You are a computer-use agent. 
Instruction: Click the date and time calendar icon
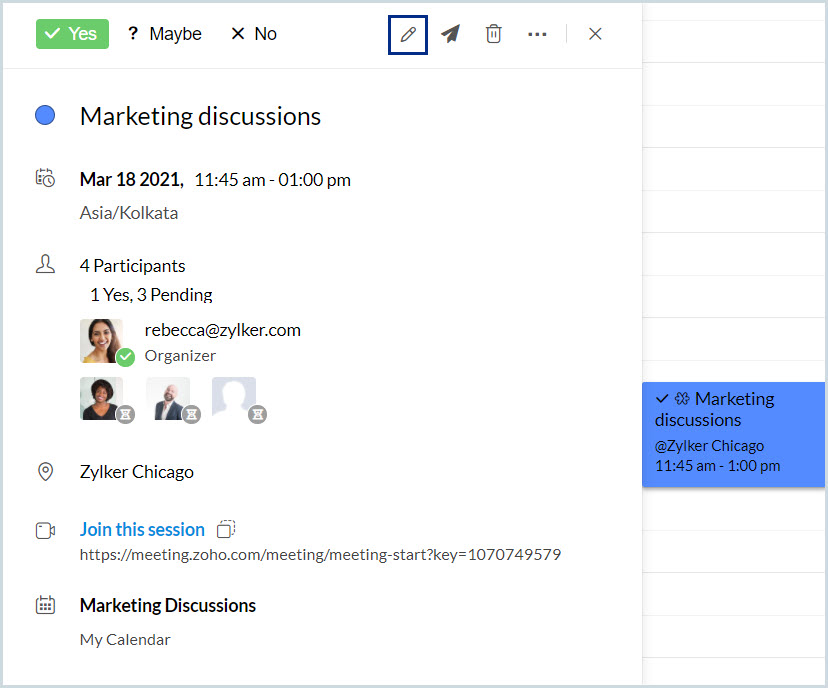click(x=45, y=179)
